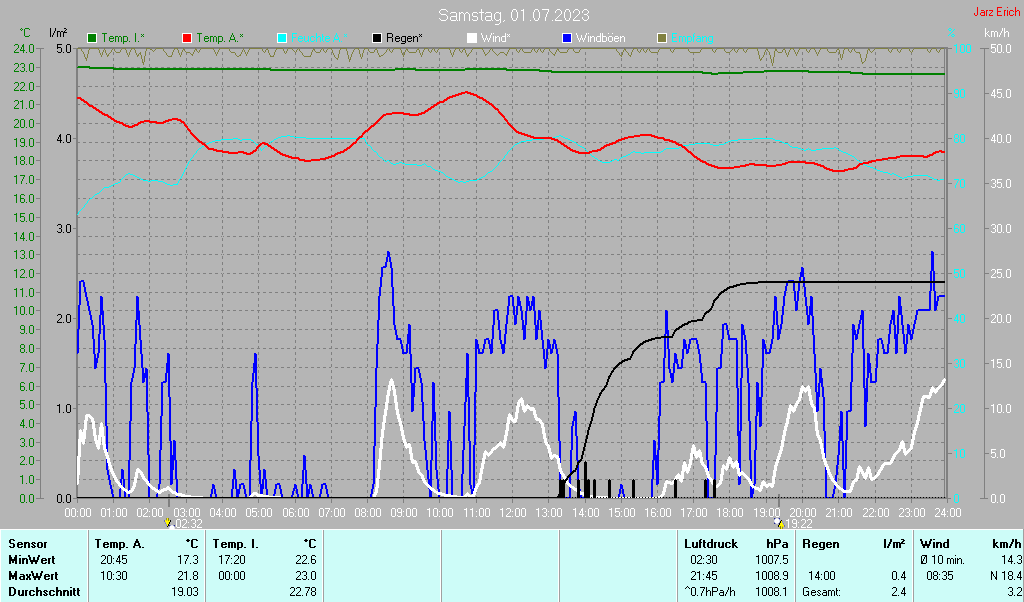Click the '12:00' time axis label

click(513, 513)
